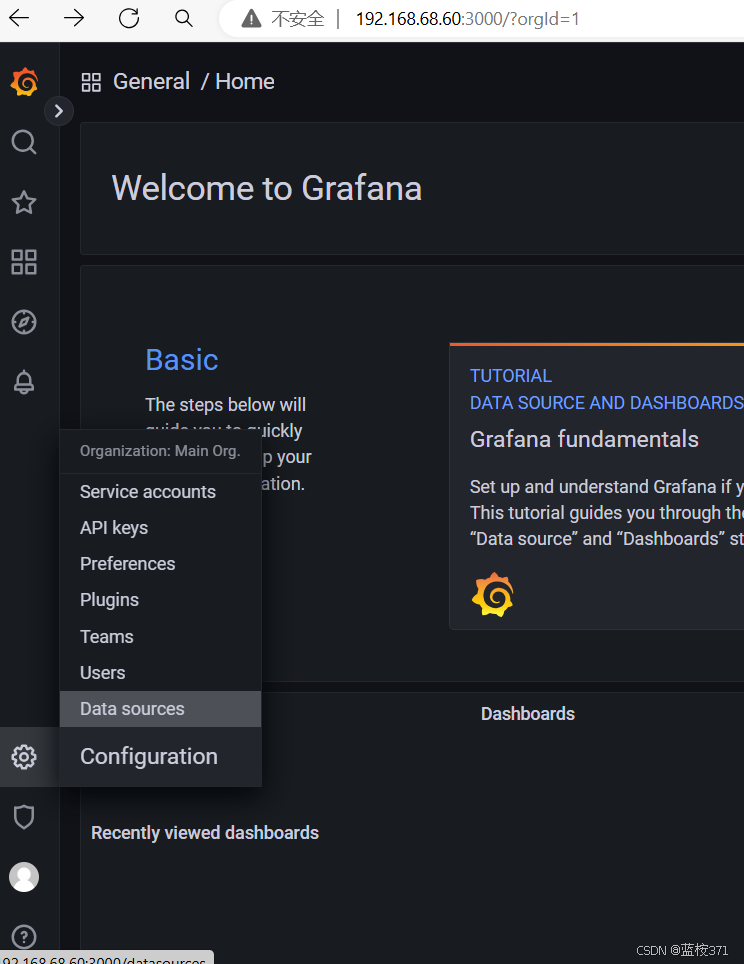Click Recently viewed dashboards heading
The width and height of the screenshot is (744, 964).
coord(205,833)
